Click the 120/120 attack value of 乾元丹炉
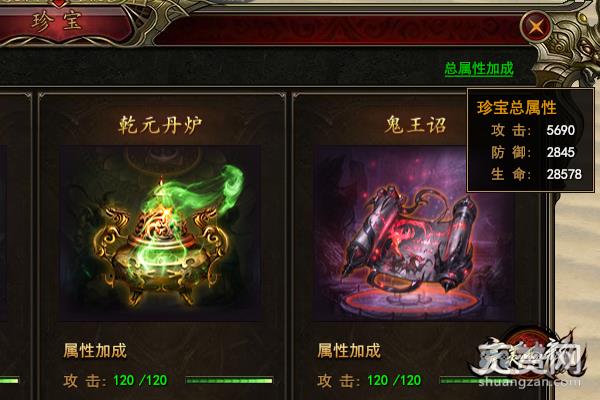The width and height of the screenshot is (600, 400). pyautogui.click(x=140, y=380)
